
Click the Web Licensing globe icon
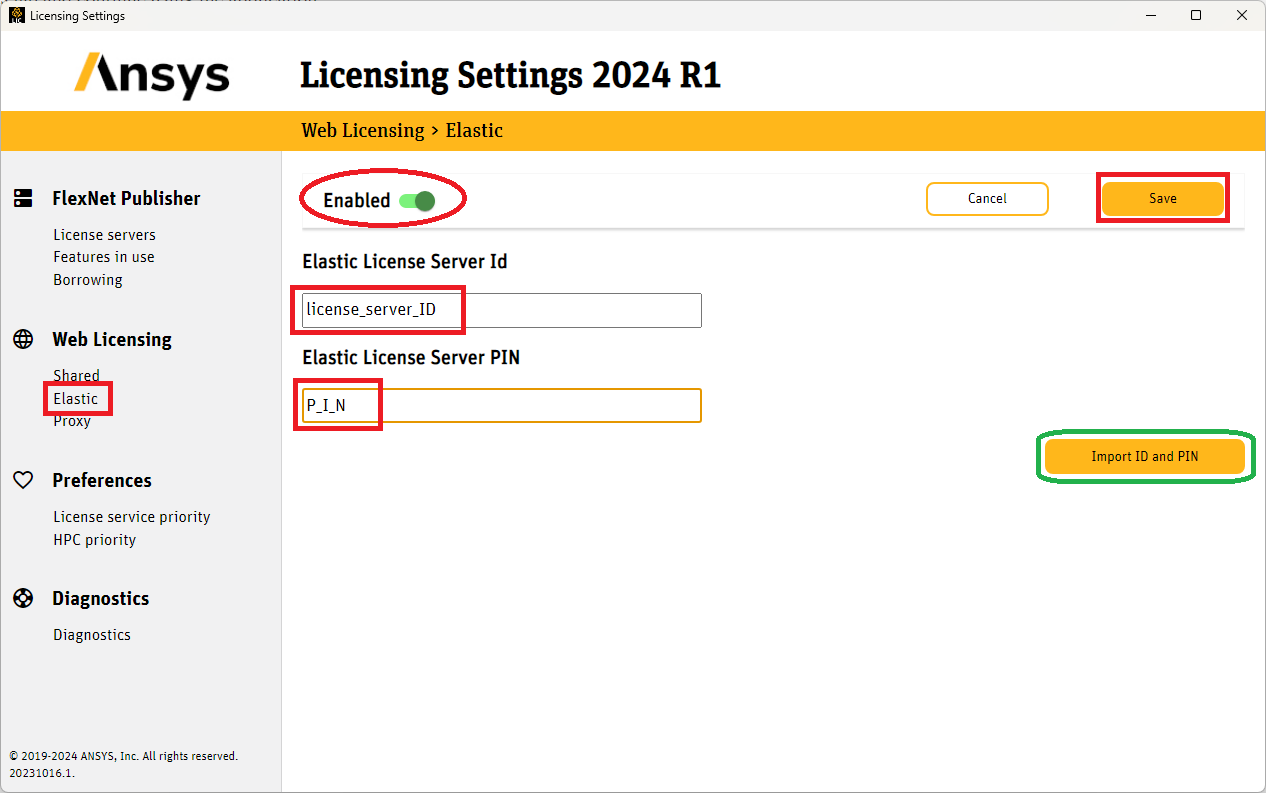[23, 339]
